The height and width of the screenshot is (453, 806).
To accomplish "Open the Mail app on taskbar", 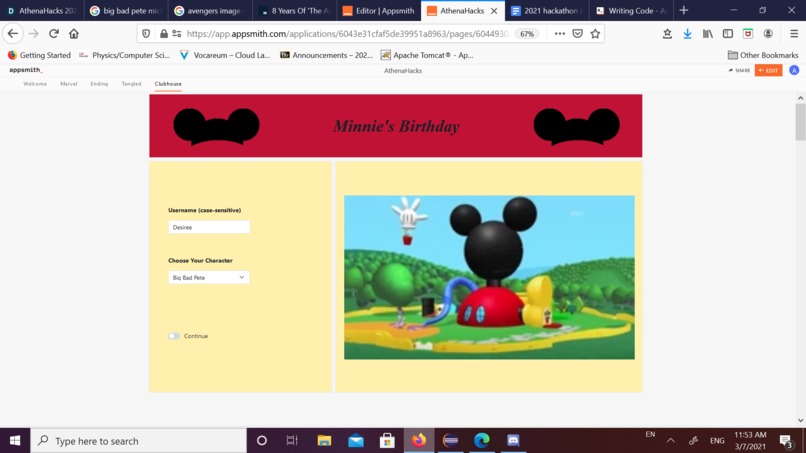I will pos(356,441).
